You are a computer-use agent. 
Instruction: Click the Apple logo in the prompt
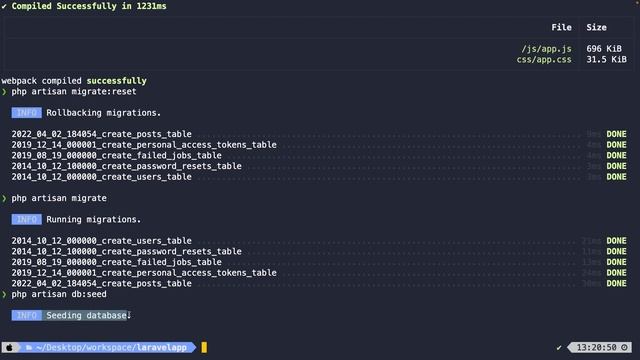[x=9, y=347]
